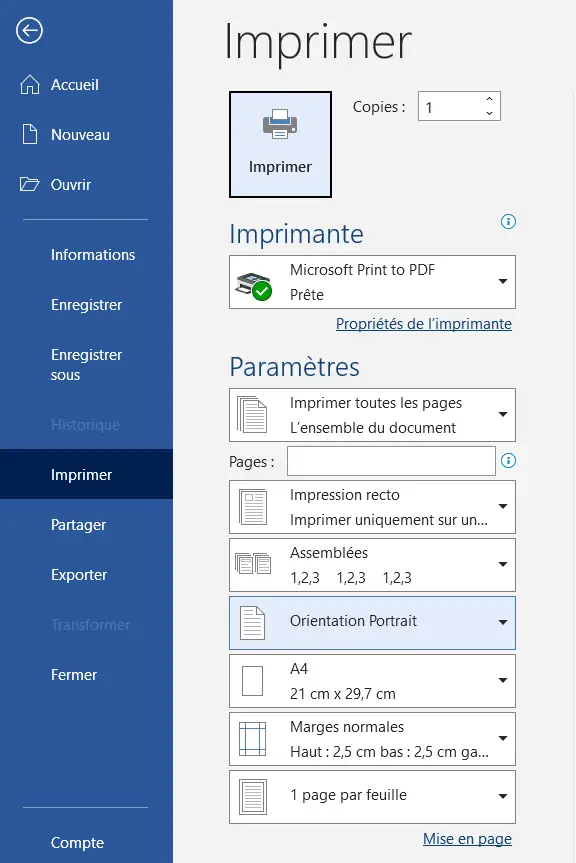The width and height of the screenshot is (576, 863).
Task: Expand Imprimer toutes les pages dropdown
Action: 372,415
